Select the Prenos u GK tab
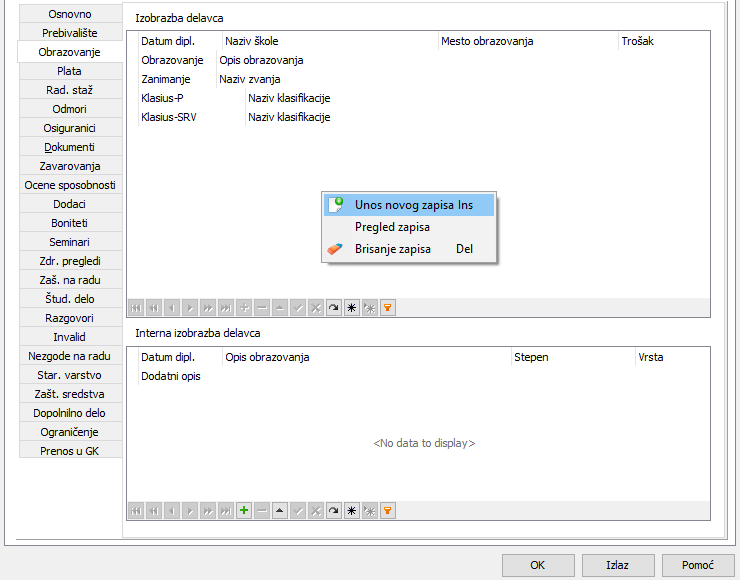Screen dimensions: 740x580 click(x=70, y=451)
